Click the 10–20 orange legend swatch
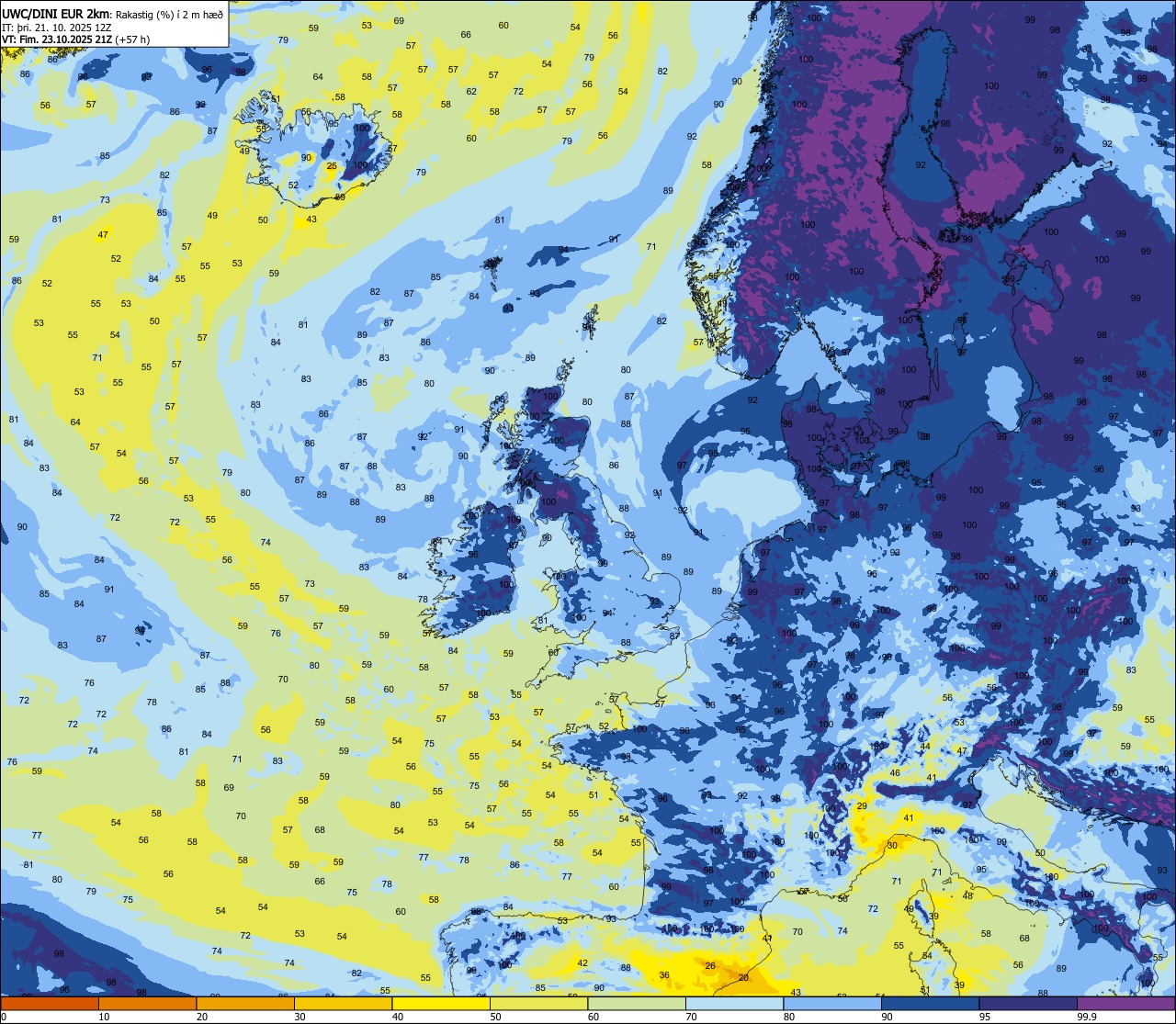Image resolution: width=1176 pixels, height=1024 pixels. [147, 1003]
